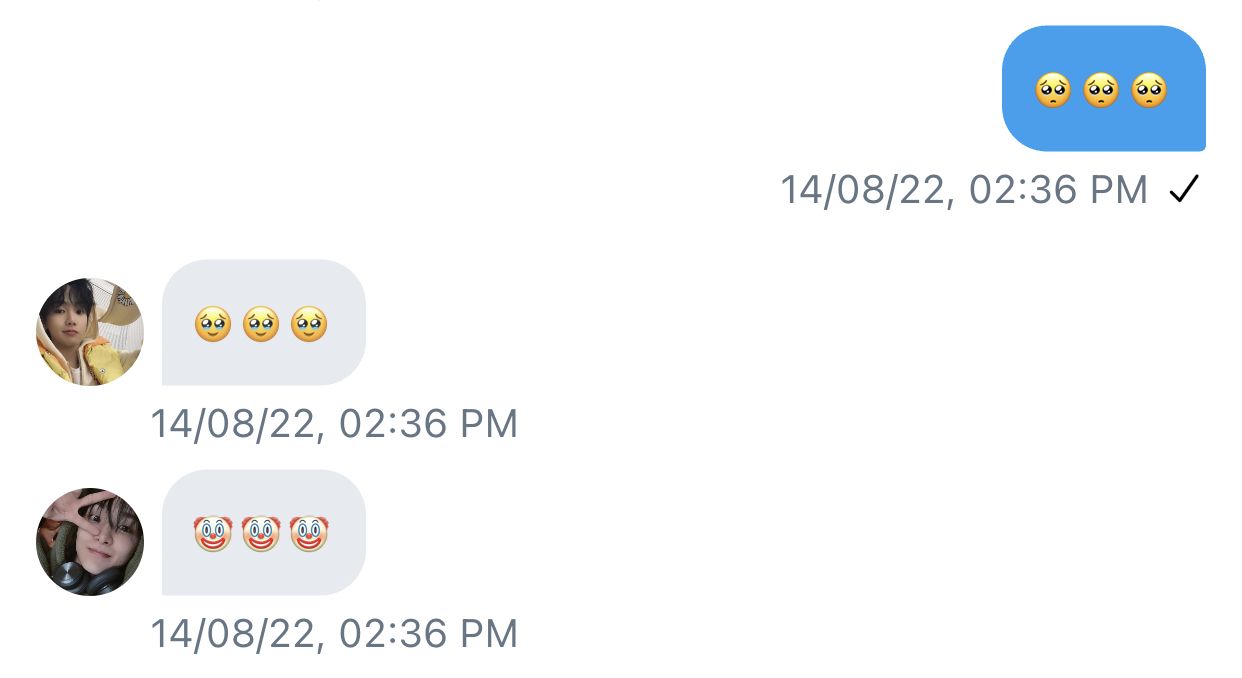Select the blue sent message bubble
This screenshot has height=678, width=1242.
coord(1104,89)
